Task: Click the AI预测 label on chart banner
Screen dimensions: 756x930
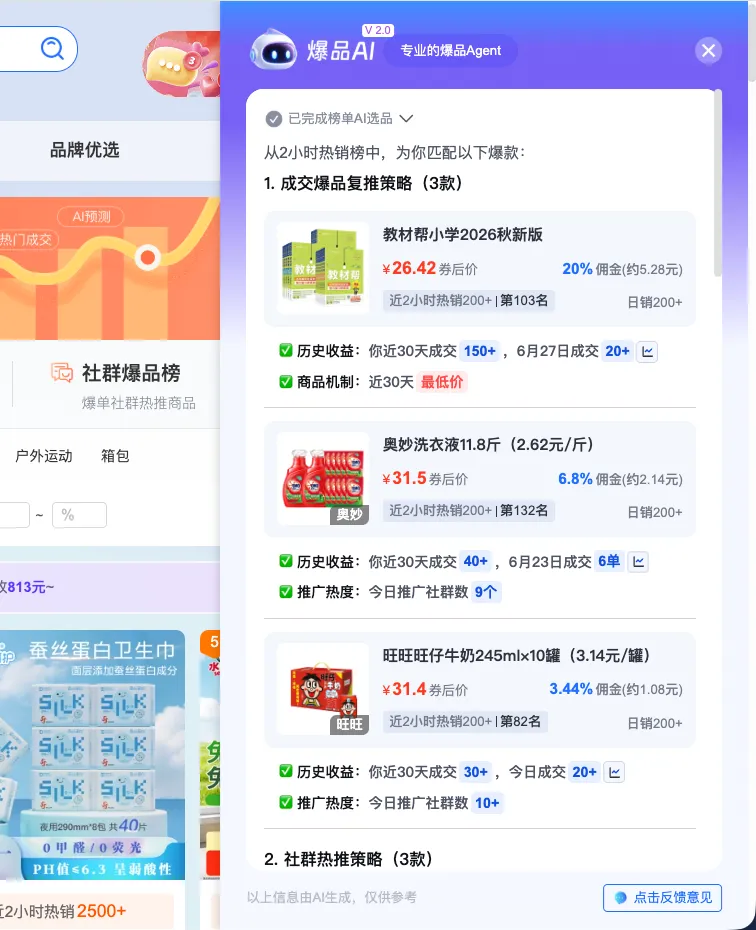Action: (x=91, y=216)
